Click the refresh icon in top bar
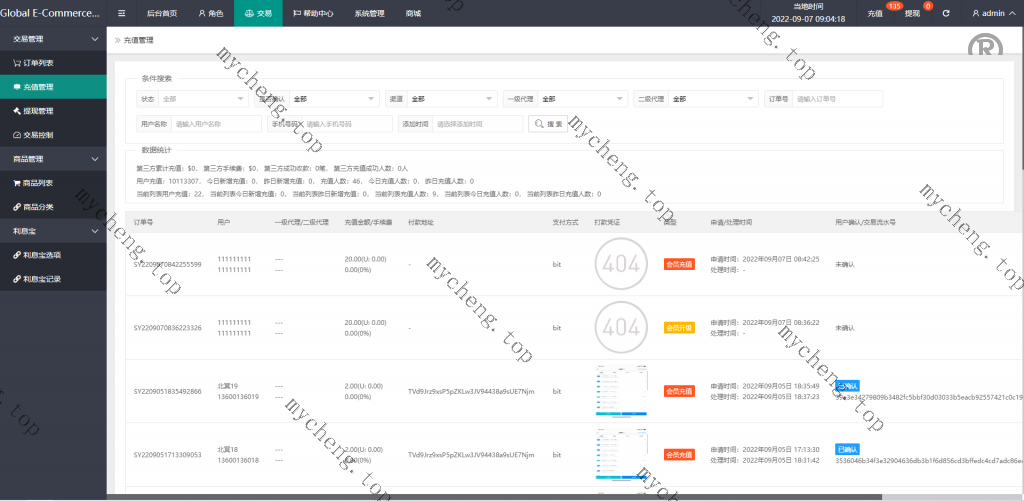This screenshot has width=1024, height=501. click(946, 14)
